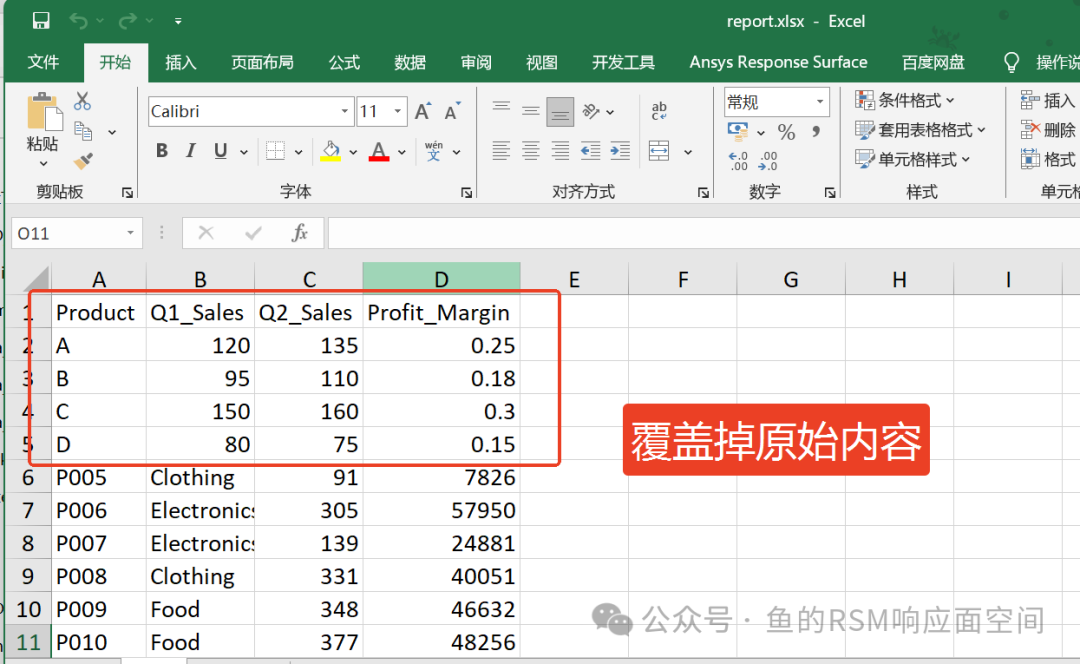Click the Cut scissors icon
This screenshot has height=664, width=1080.
click(83, 101)
